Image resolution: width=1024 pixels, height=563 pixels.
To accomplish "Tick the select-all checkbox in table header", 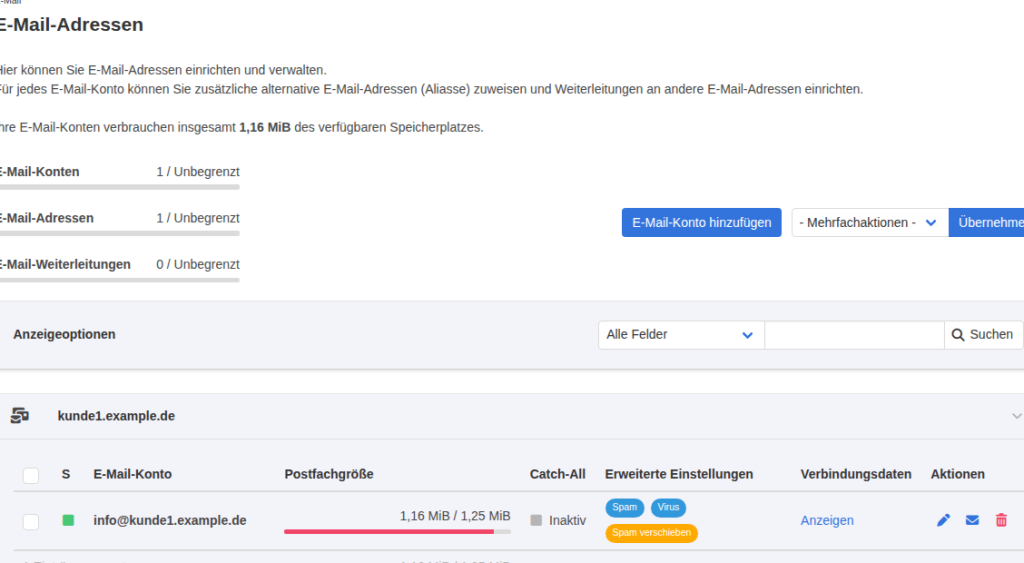I will (x=31, y=475).
